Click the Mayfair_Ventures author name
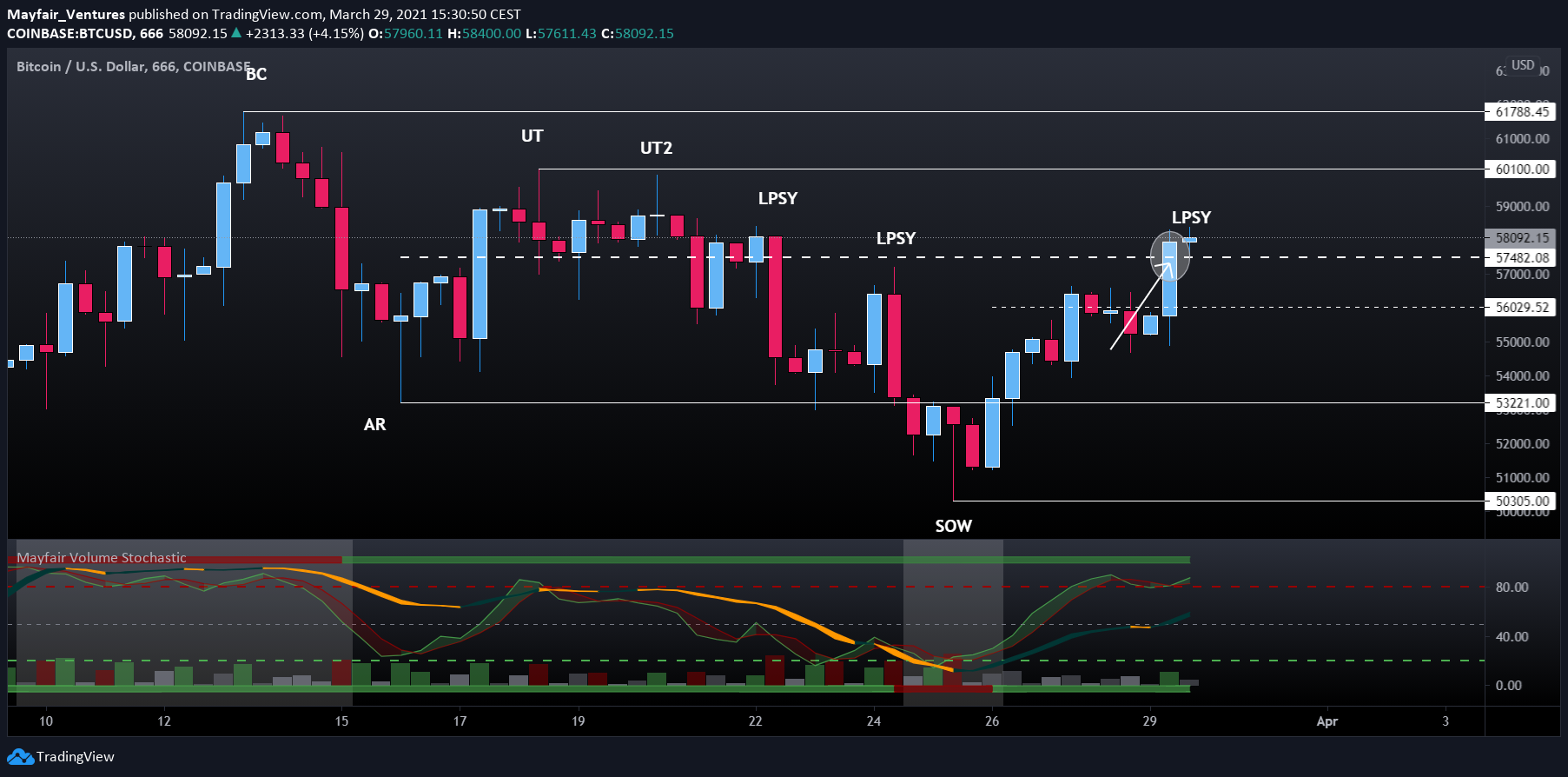1568x777 pixels. [x=66, y=15]
